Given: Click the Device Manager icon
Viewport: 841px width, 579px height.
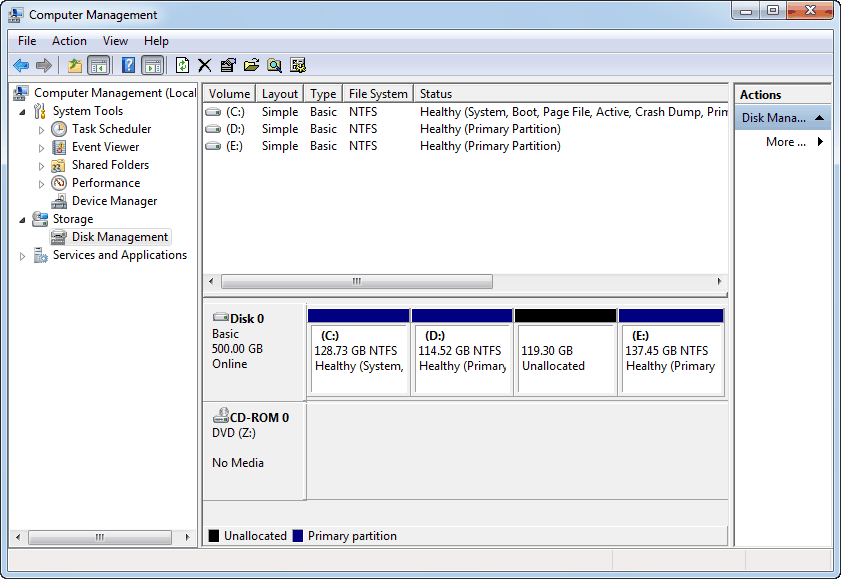Looking at the screenshot, I should 59,201.
